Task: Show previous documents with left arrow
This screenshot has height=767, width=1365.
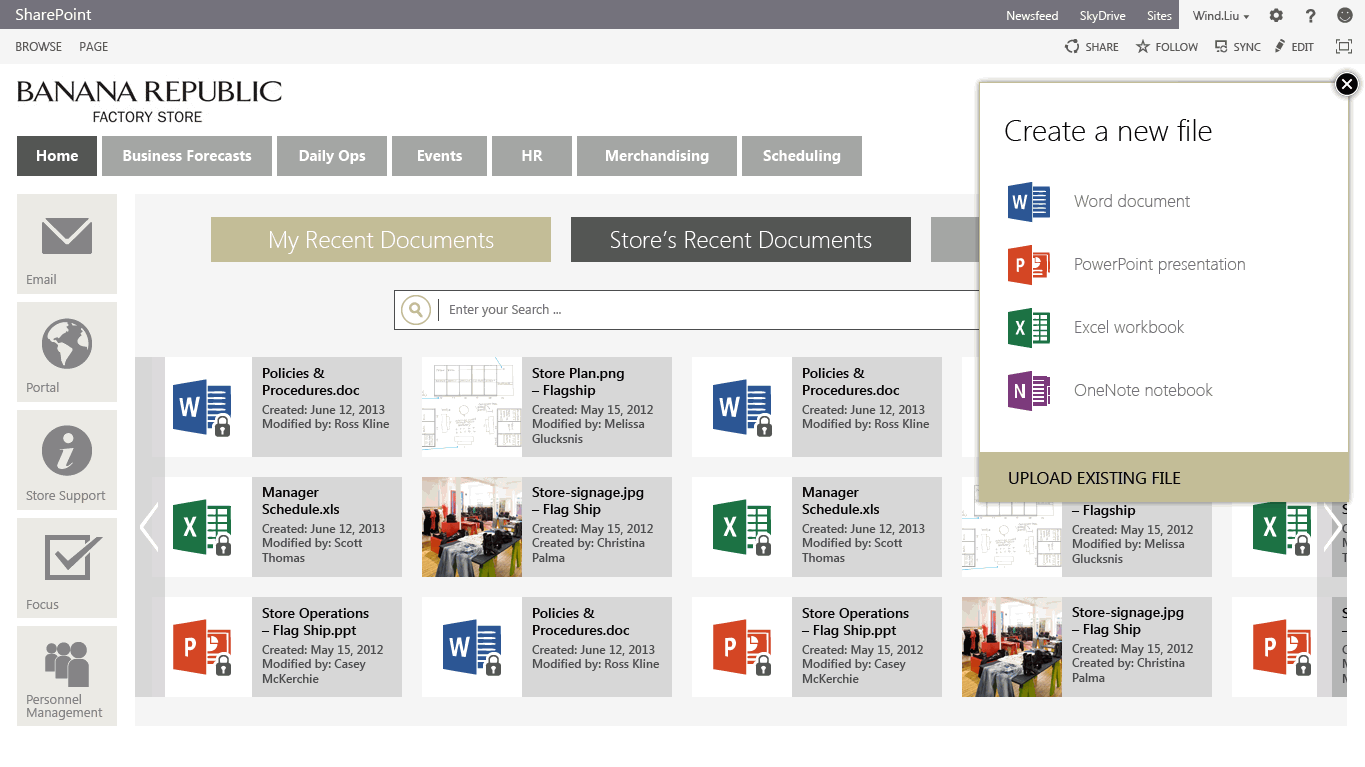Action: [x=149, y=527]
